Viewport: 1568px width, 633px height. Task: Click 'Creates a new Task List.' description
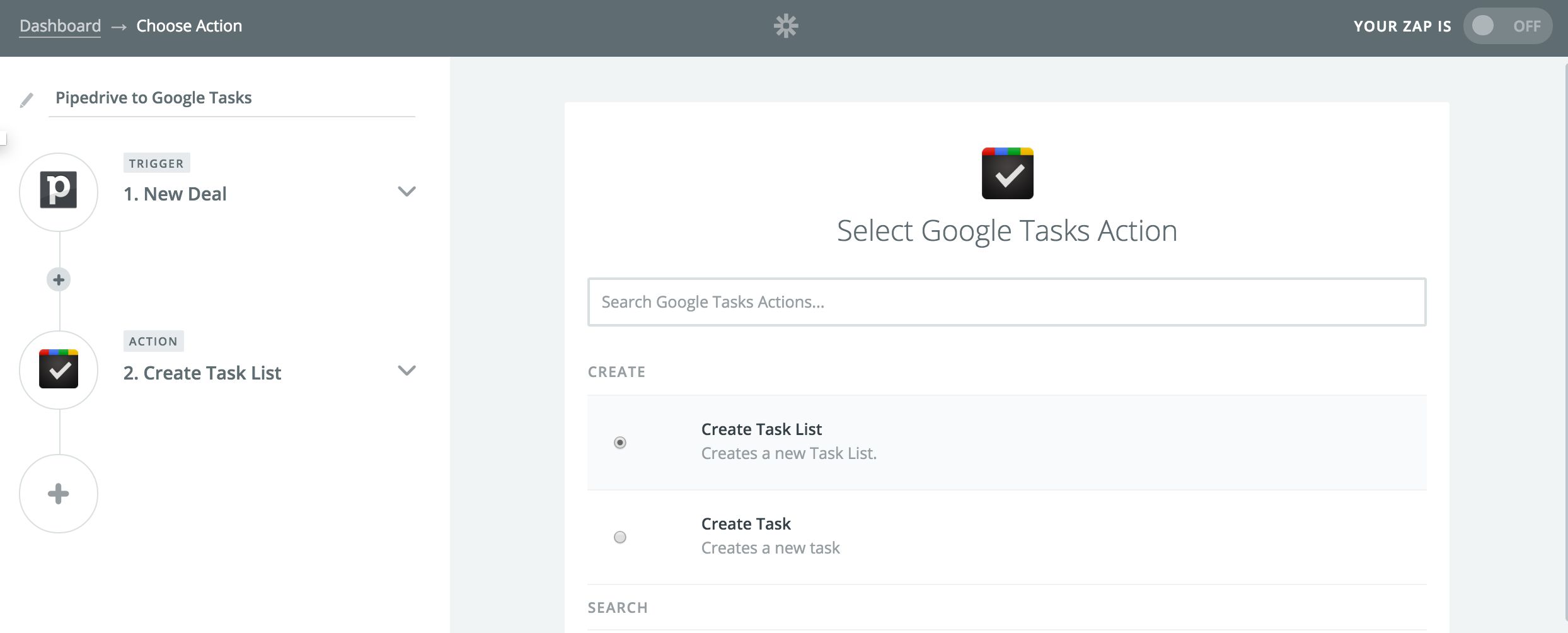pos(789,453)
